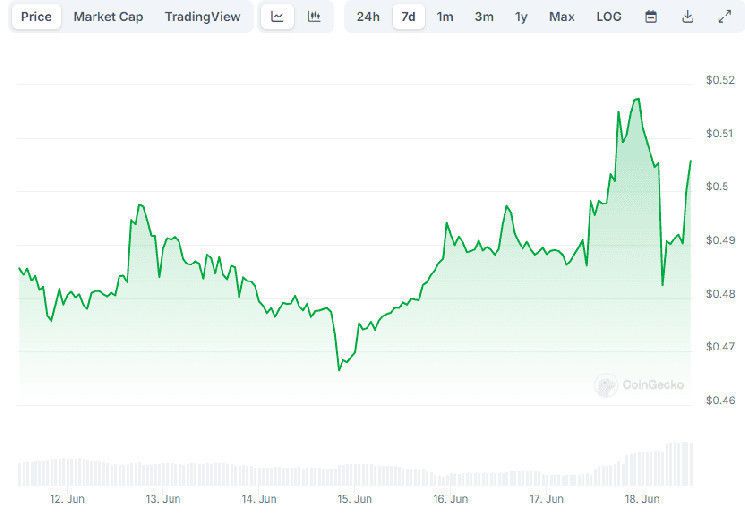Image resolution: width=745 pixels, height=521 pixels.
Task: Open the calendar date range picker
Action: 651,17
